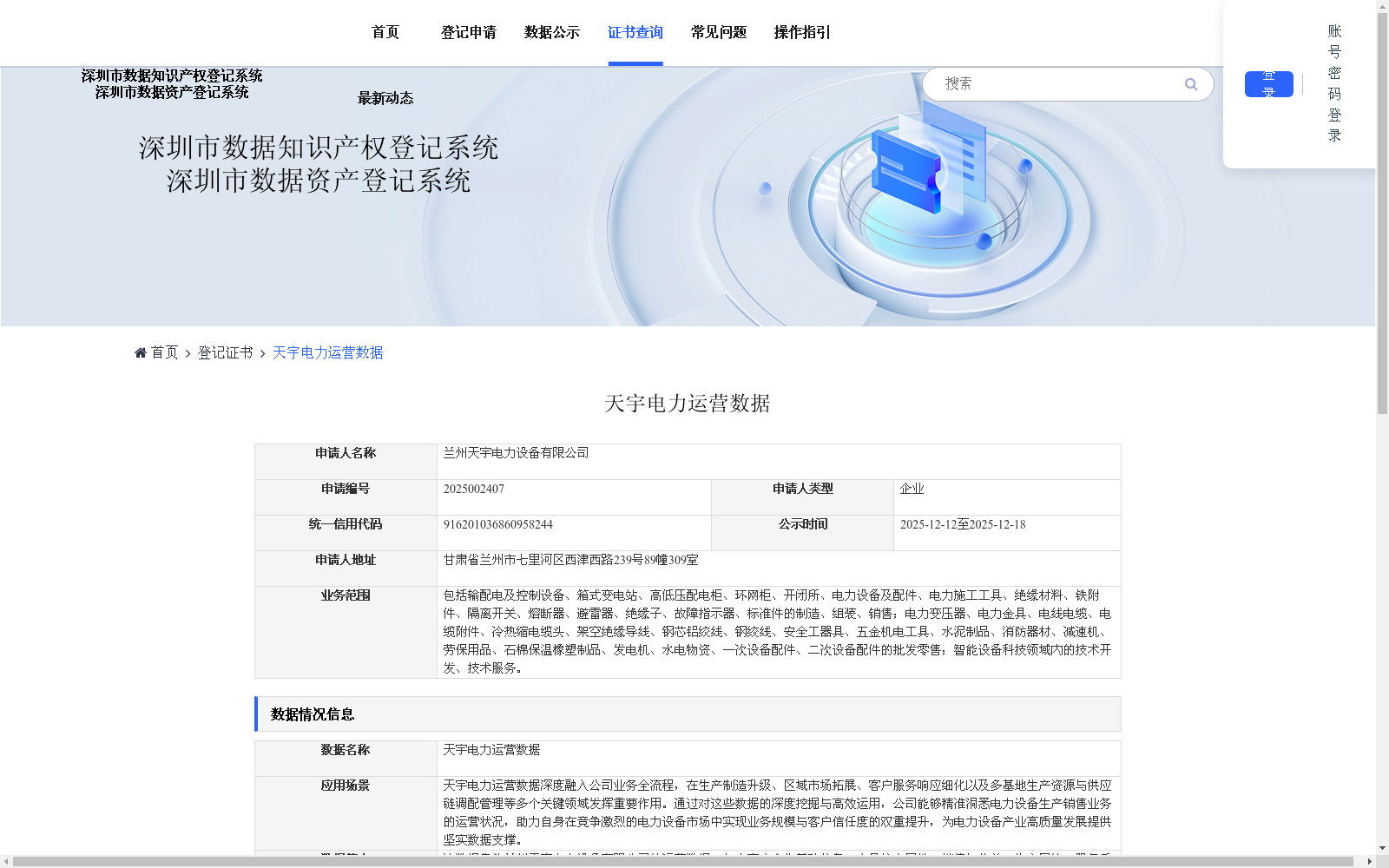Click the search magnifier icon
1389x868 pixels.
point(1191,84)
